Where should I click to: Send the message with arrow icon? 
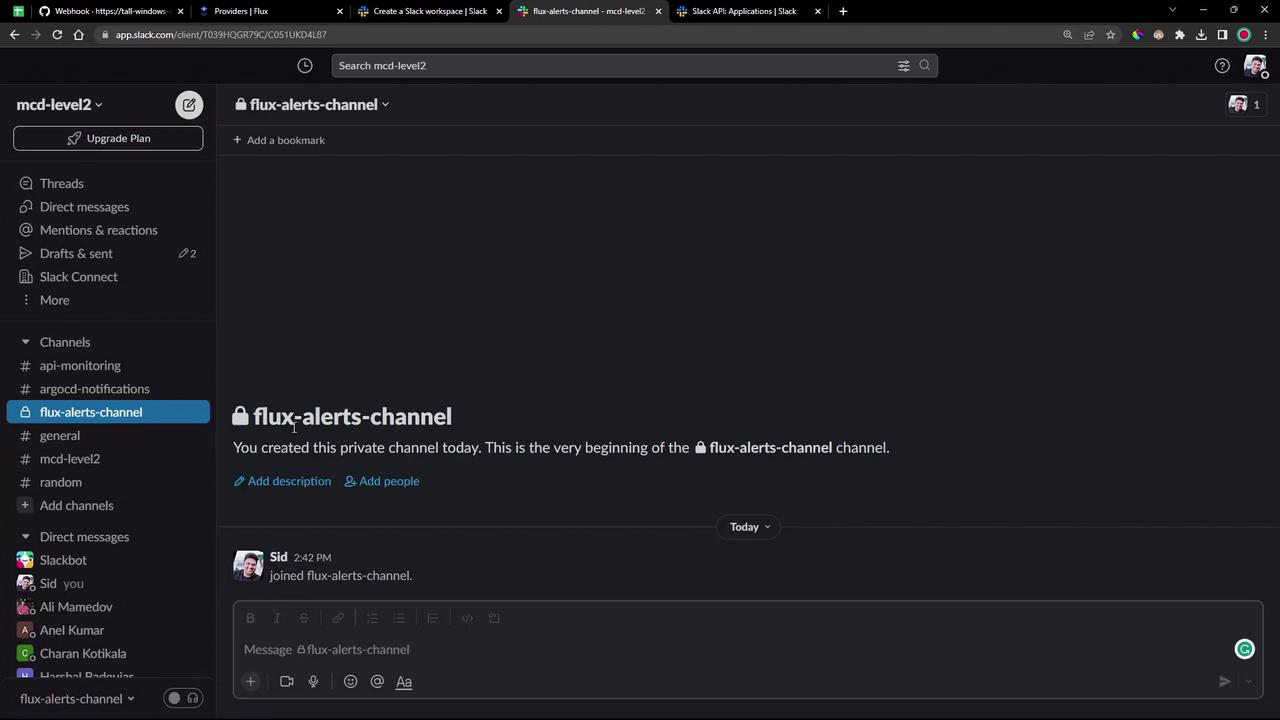1224,682
